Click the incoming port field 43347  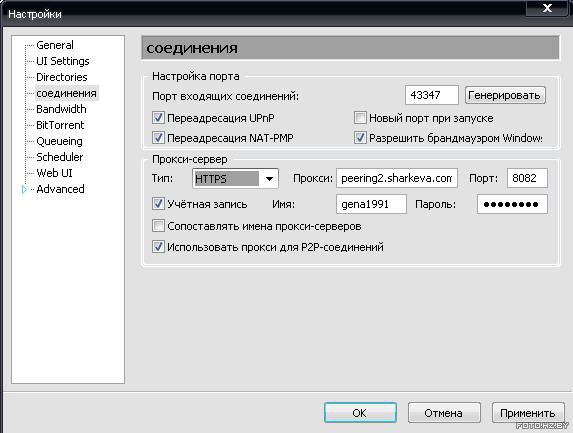pyautogui.click(x=432, y=95)
